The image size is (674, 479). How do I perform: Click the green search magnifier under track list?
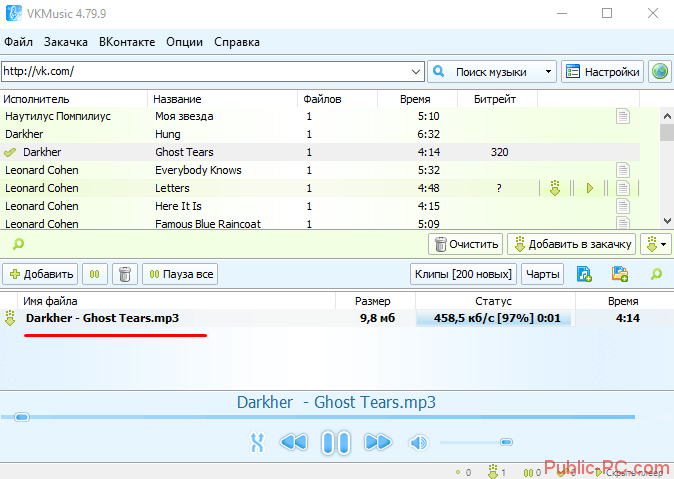[18, 244]
